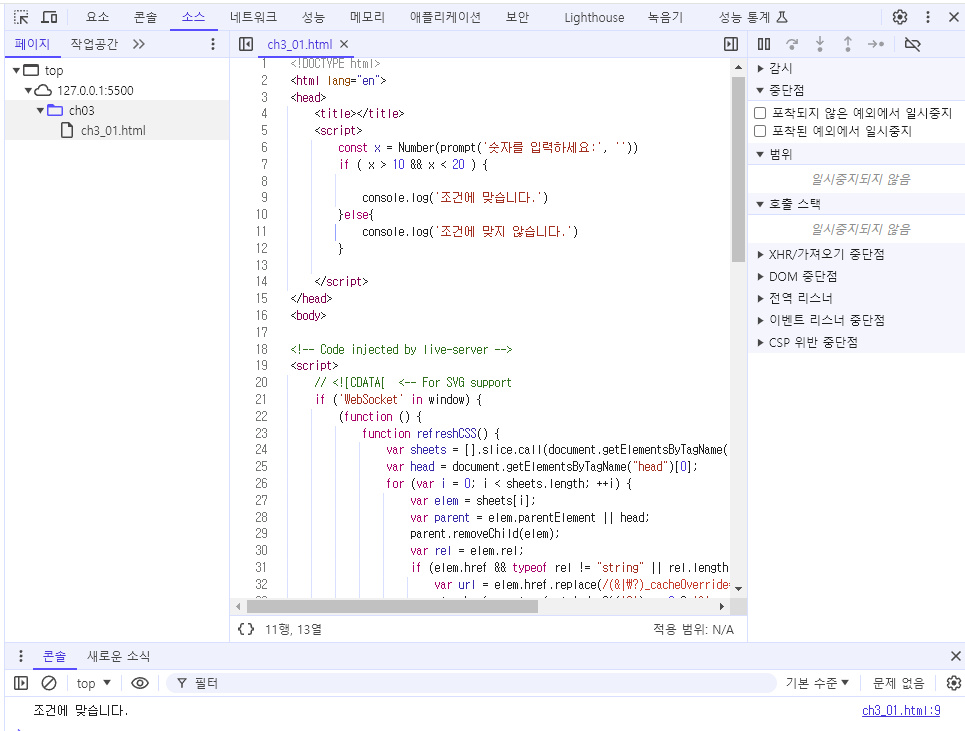Click the editor vertical scrollbar thumb
This screenshot has height=731, width=965.
coord(739,169)
